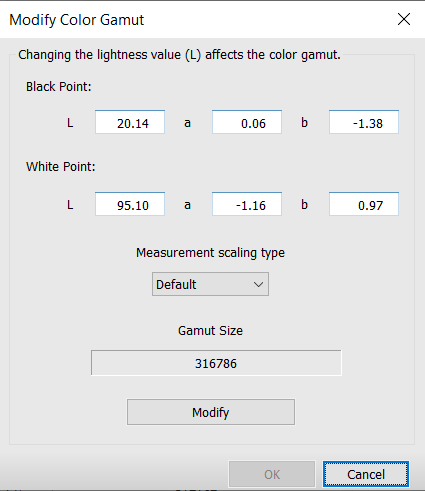
Task: Click the White Point label
Action: tap(61, 167)
